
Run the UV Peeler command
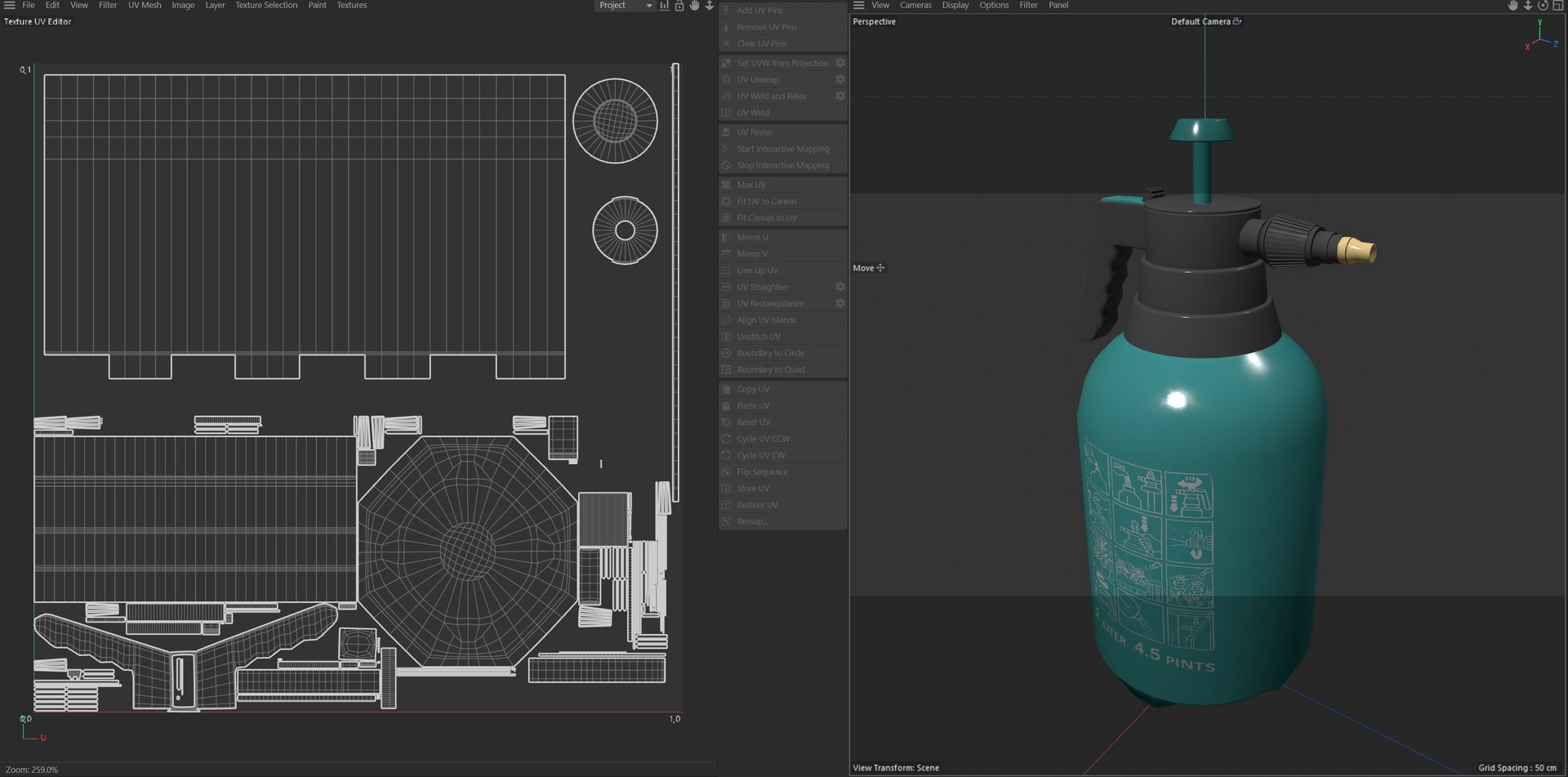(782, 132)
